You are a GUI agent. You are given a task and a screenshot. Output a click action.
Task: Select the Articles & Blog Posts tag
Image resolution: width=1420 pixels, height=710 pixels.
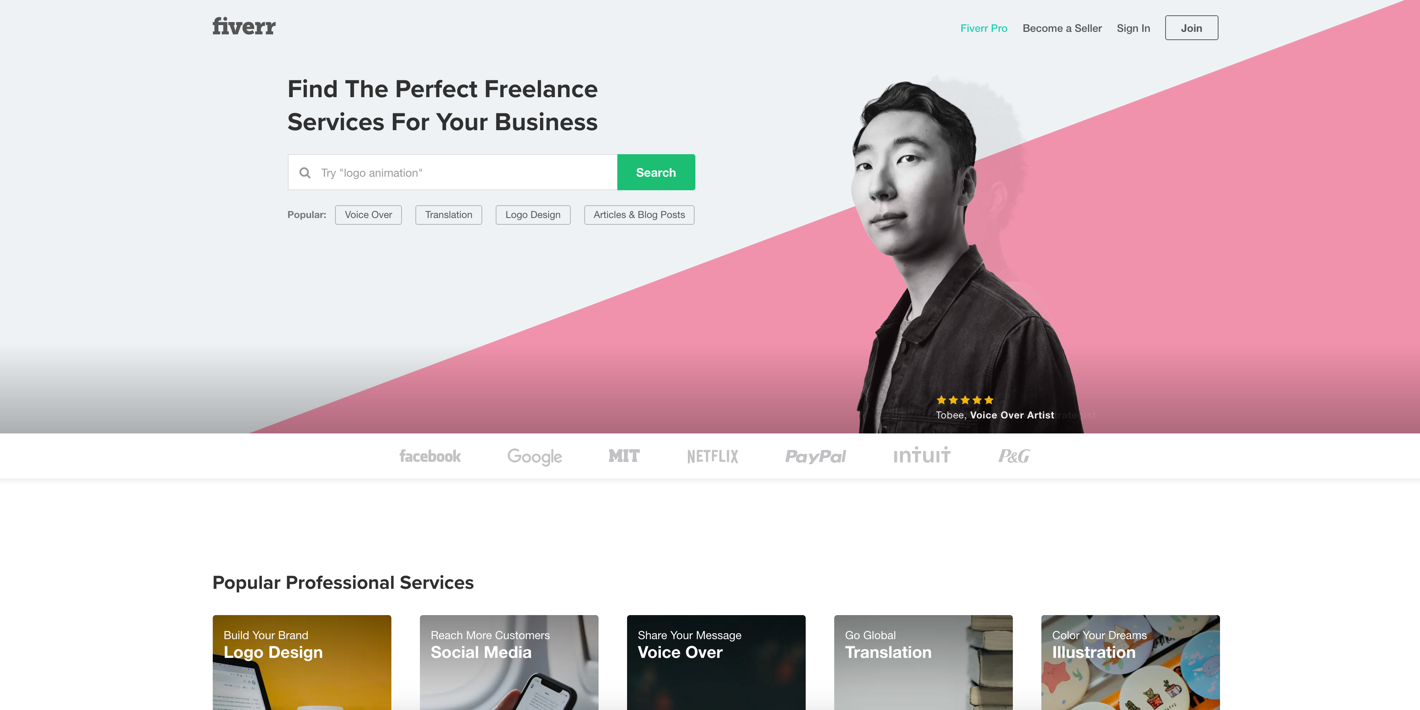click(639, 215)
